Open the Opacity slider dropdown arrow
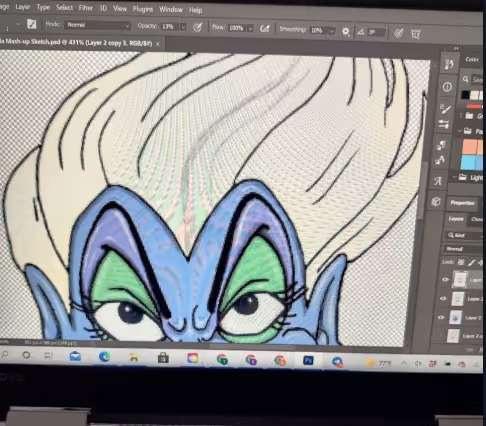486x426 pixels. [x=183, y=27]
